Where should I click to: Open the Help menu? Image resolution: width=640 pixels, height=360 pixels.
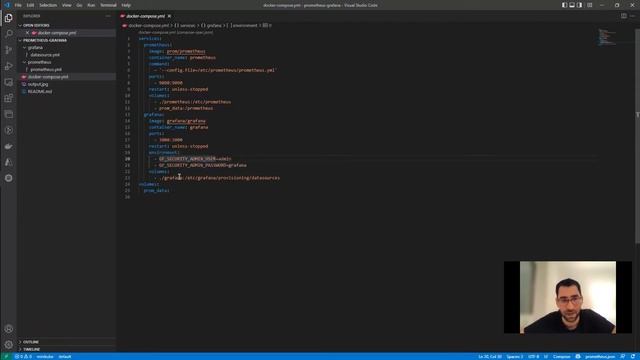coord(126,5)
